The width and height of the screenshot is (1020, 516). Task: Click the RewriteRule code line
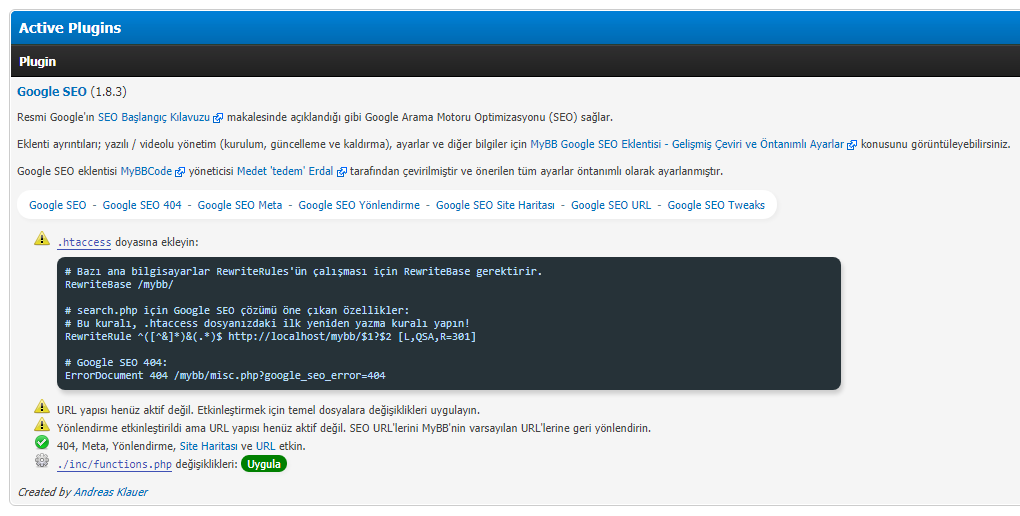271,336
